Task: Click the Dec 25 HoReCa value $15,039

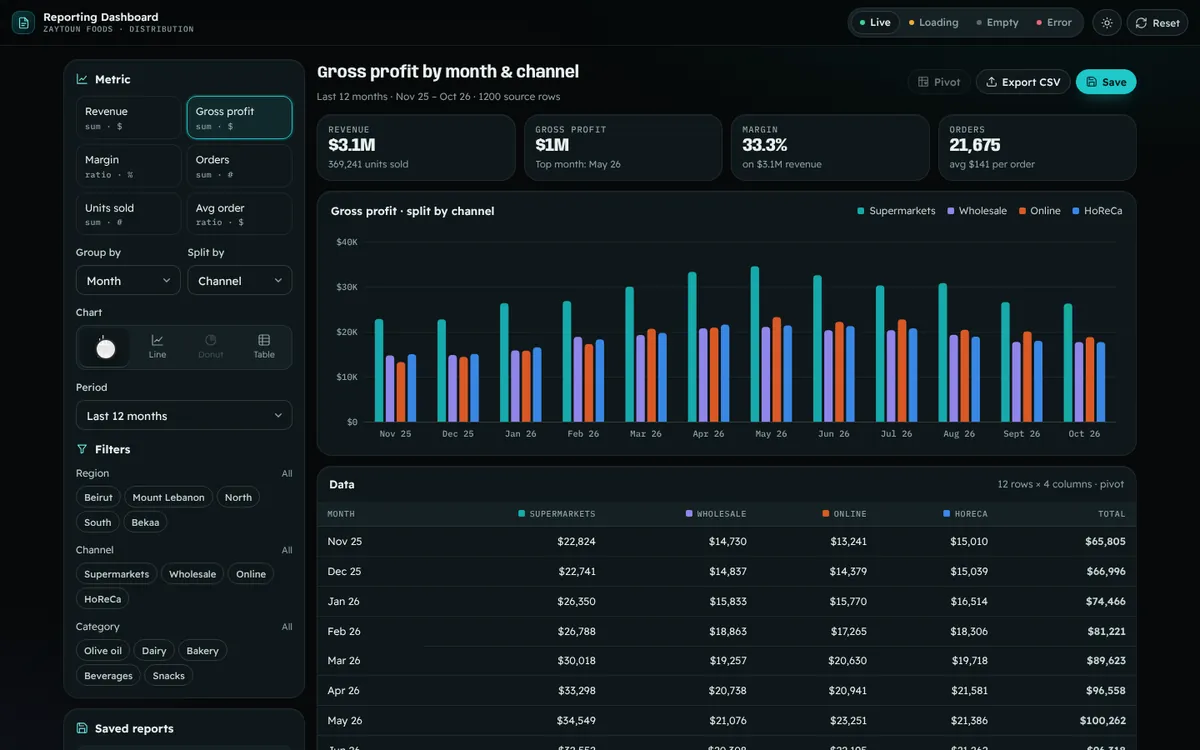Action: click(x=969, y=571)
